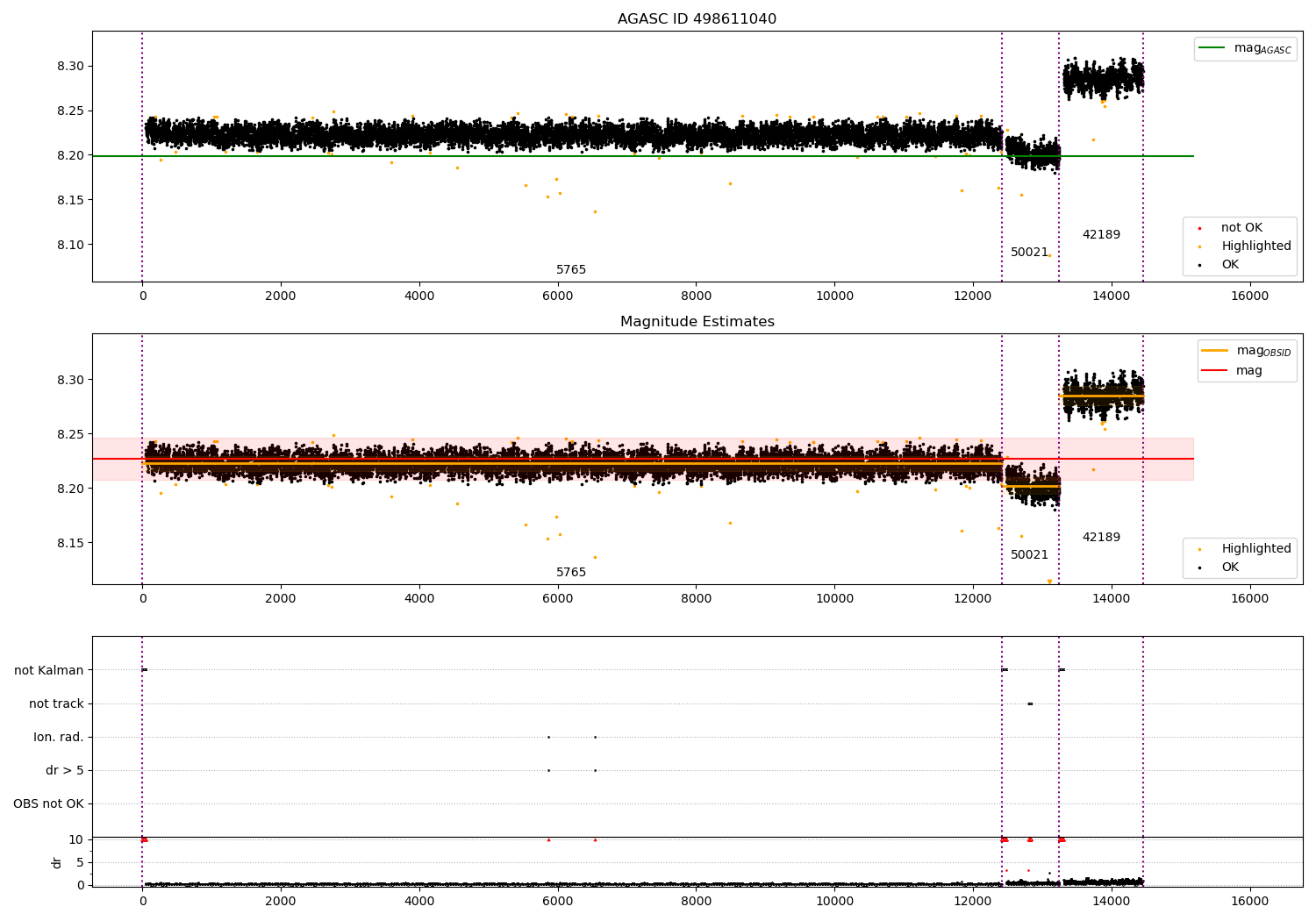Click the Magnitude Estimates title
Screen dimensions: 1316x921
[x=697, y=321]
